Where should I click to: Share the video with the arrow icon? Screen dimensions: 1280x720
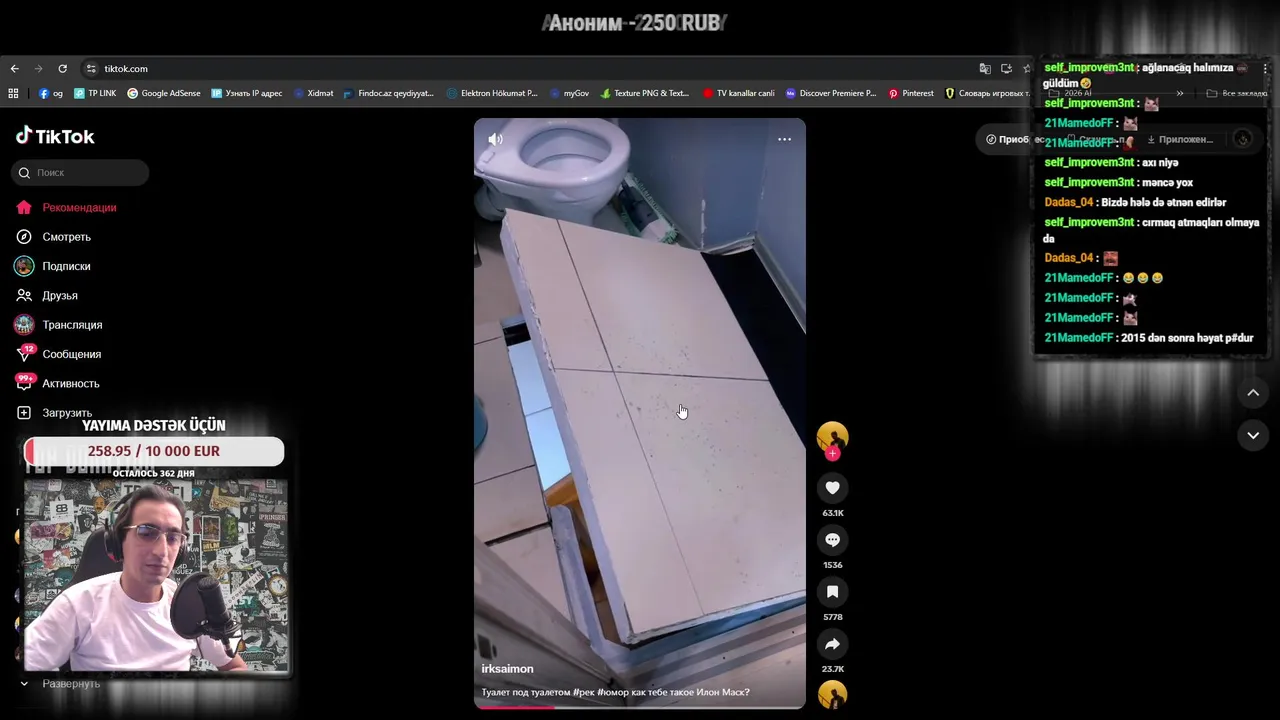pos(832,644)
